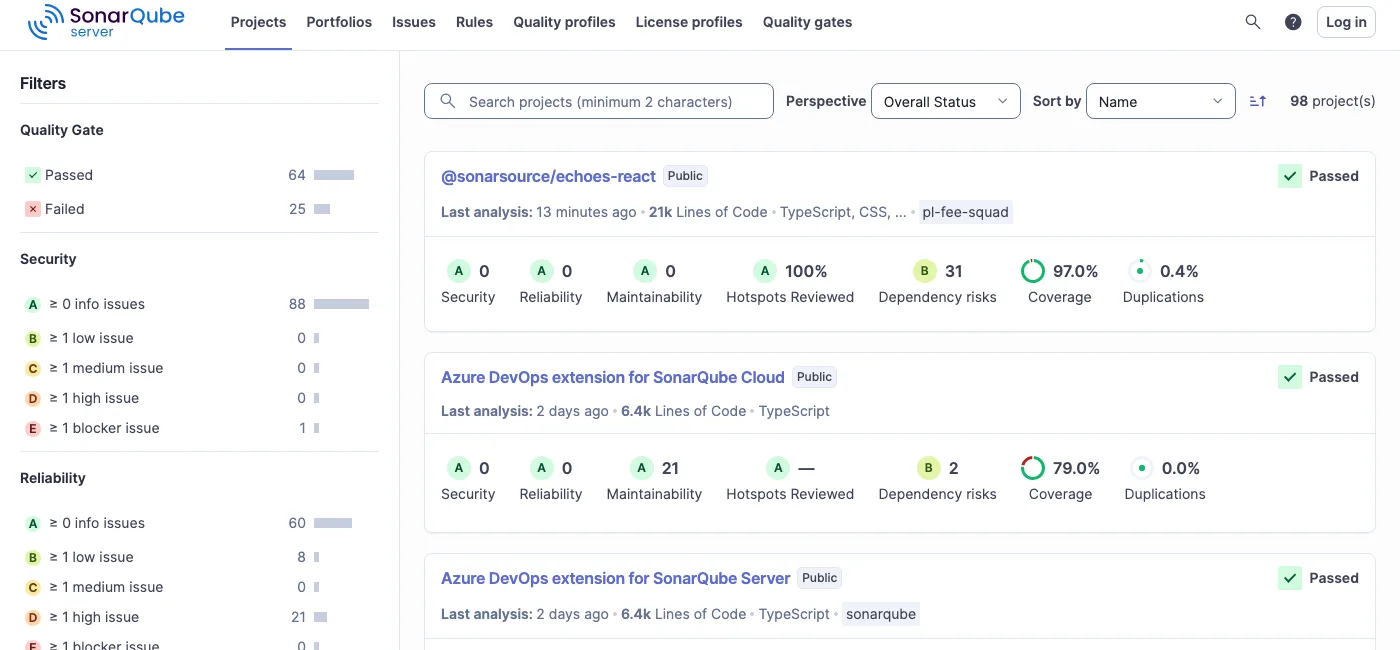Open the global search magnifier icon
Viewport: 1400px width, 650px height.
pos(1252,21)
